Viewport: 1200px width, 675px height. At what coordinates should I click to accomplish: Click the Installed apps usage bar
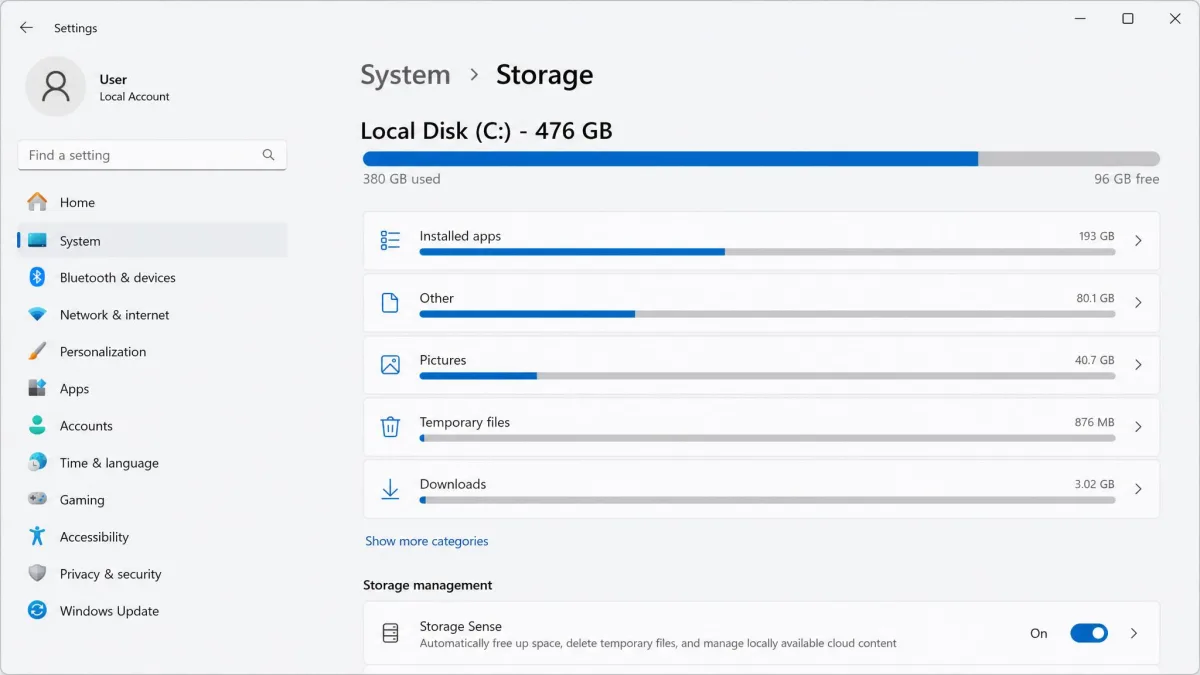point(767,252)
